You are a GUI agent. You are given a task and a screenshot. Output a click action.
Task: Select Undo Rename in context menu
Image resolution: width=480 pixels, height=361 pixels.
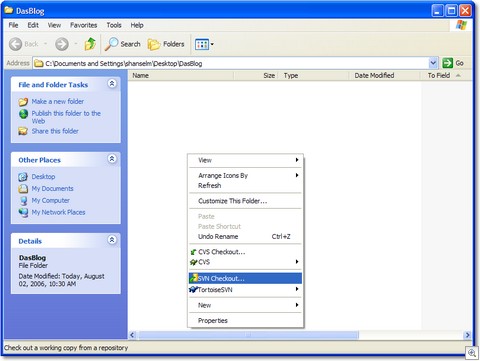[x=245, y=237]
